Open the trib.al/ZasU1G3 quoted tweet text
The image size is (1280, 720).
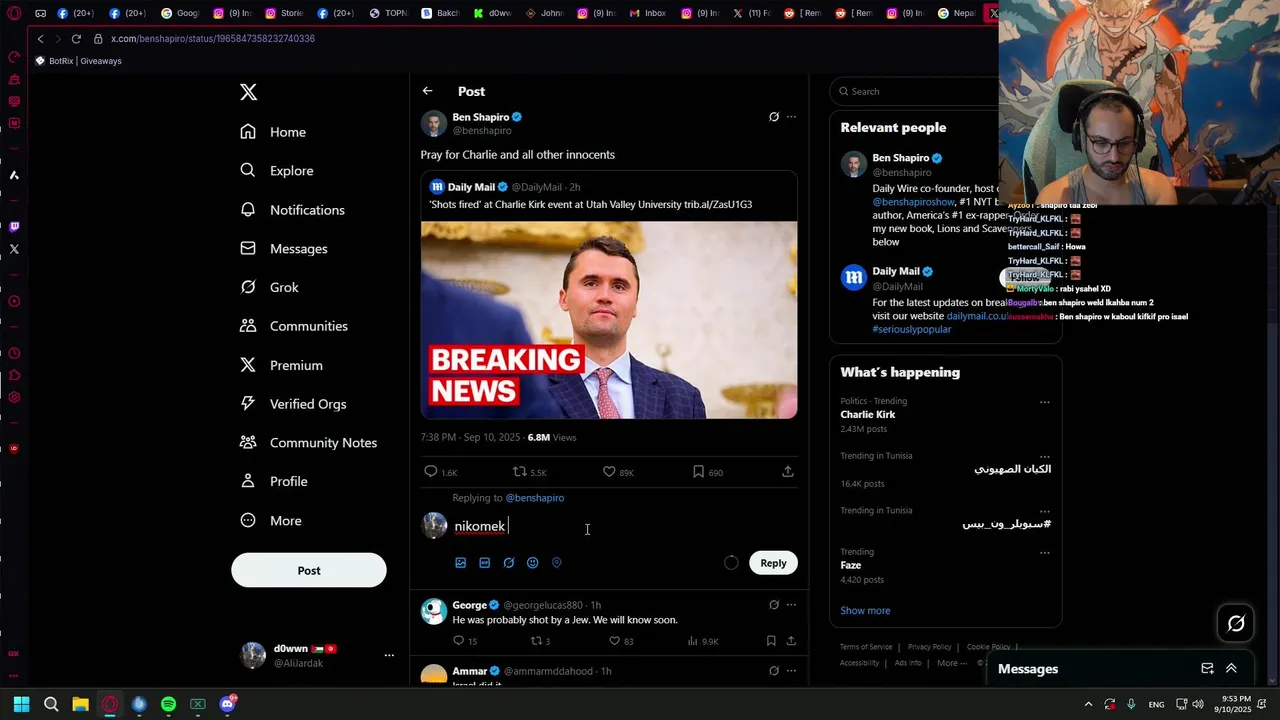[591, 204]
